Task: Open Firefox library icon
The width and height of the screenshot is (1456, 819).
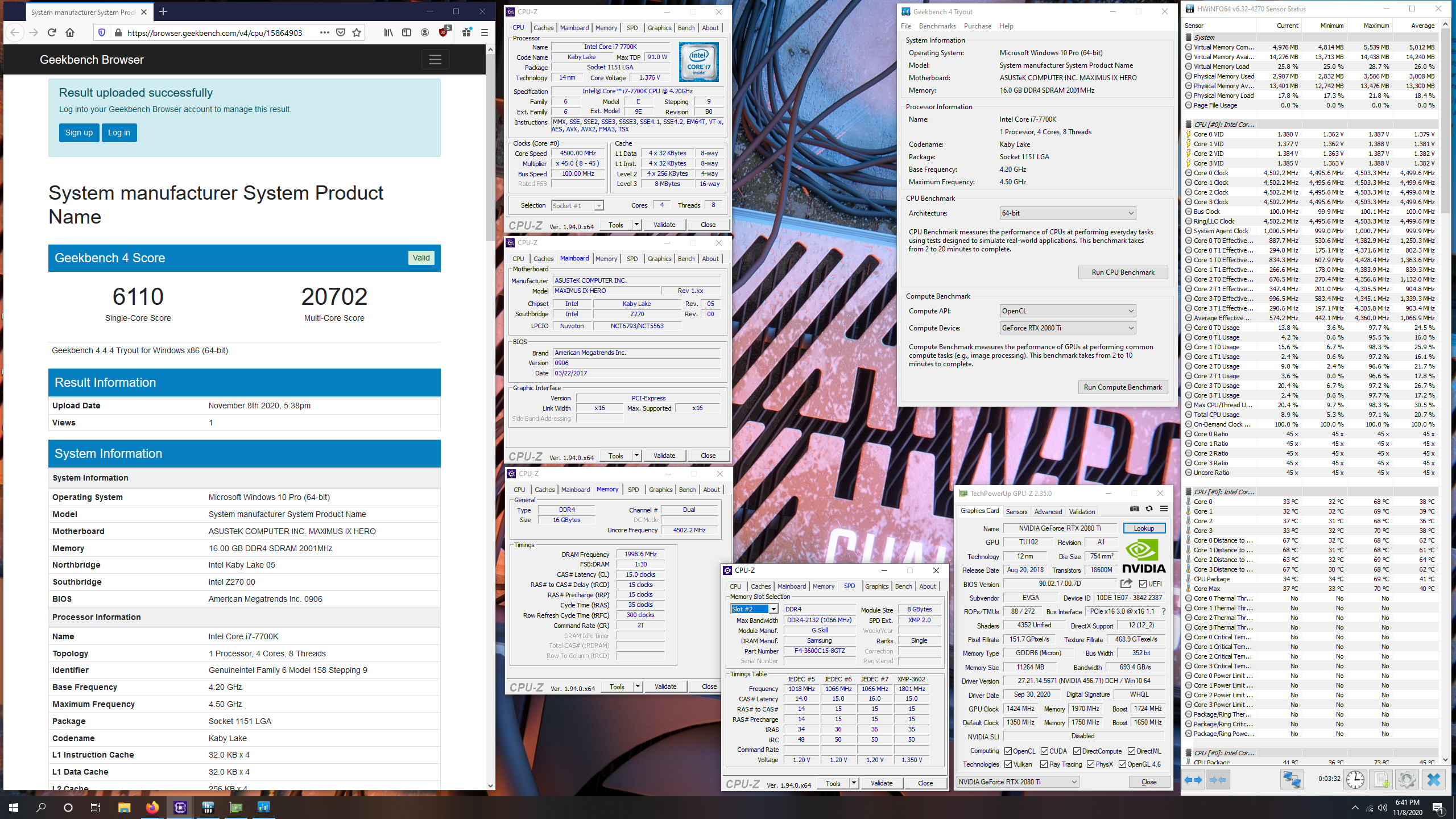Action: pos(388,32)
